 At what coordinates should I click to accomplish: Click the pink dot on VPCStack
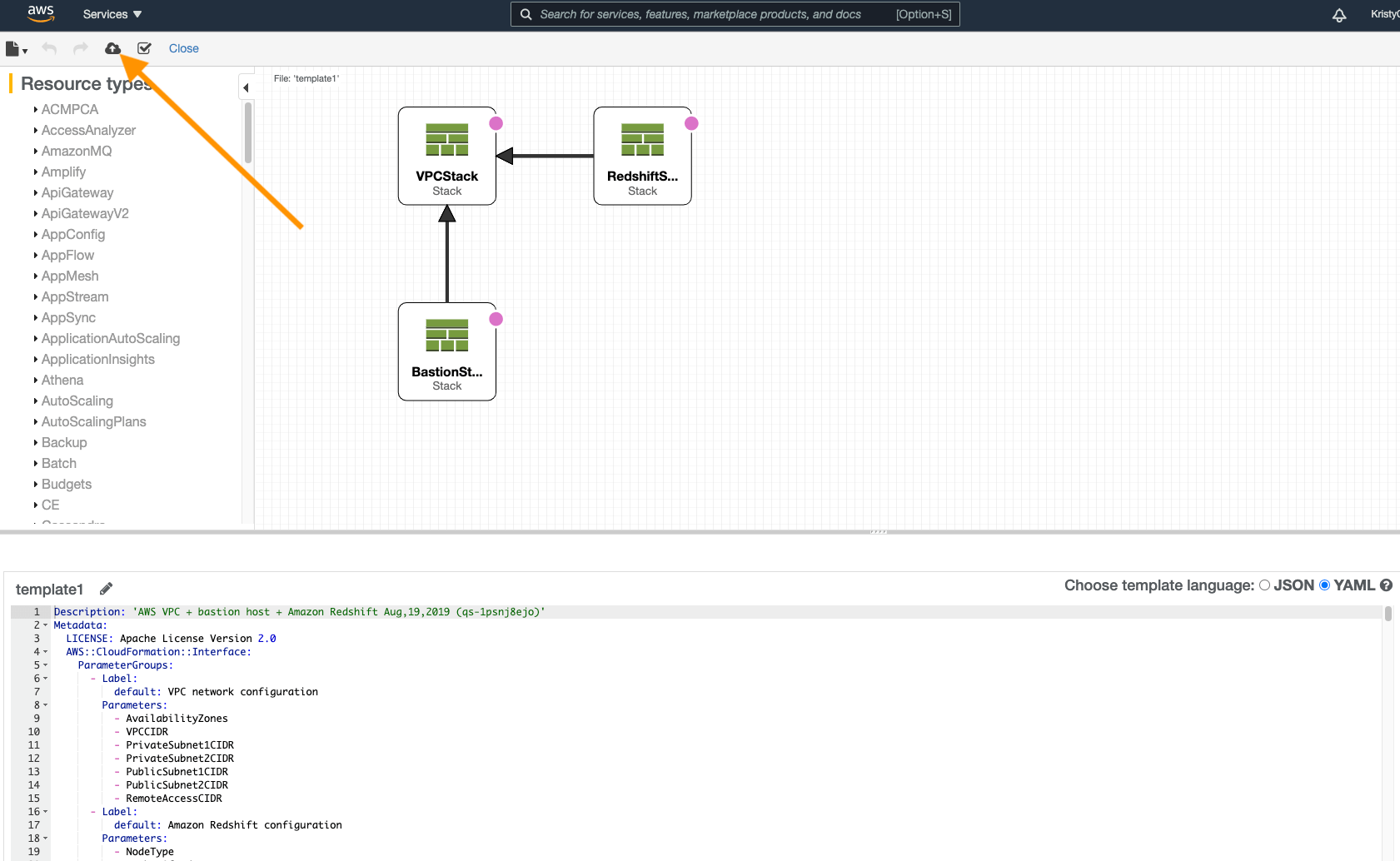coord(496,123)
